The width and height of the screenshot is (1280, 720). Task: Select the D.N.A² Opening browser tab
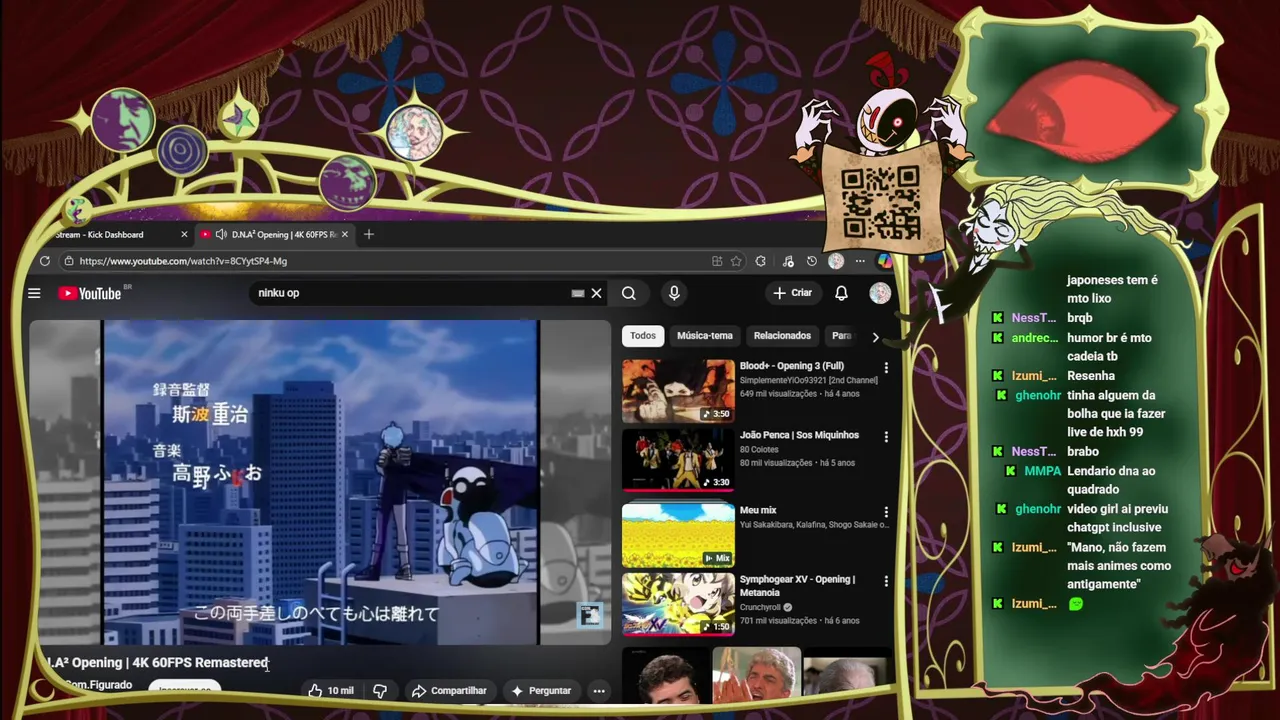(274, 234)
